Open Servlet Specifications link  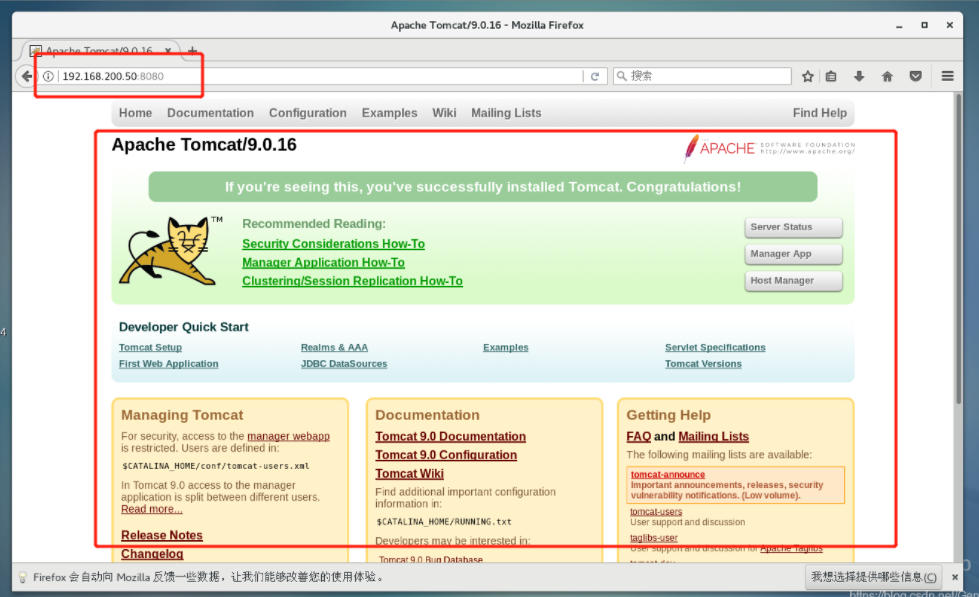(715, 347)
